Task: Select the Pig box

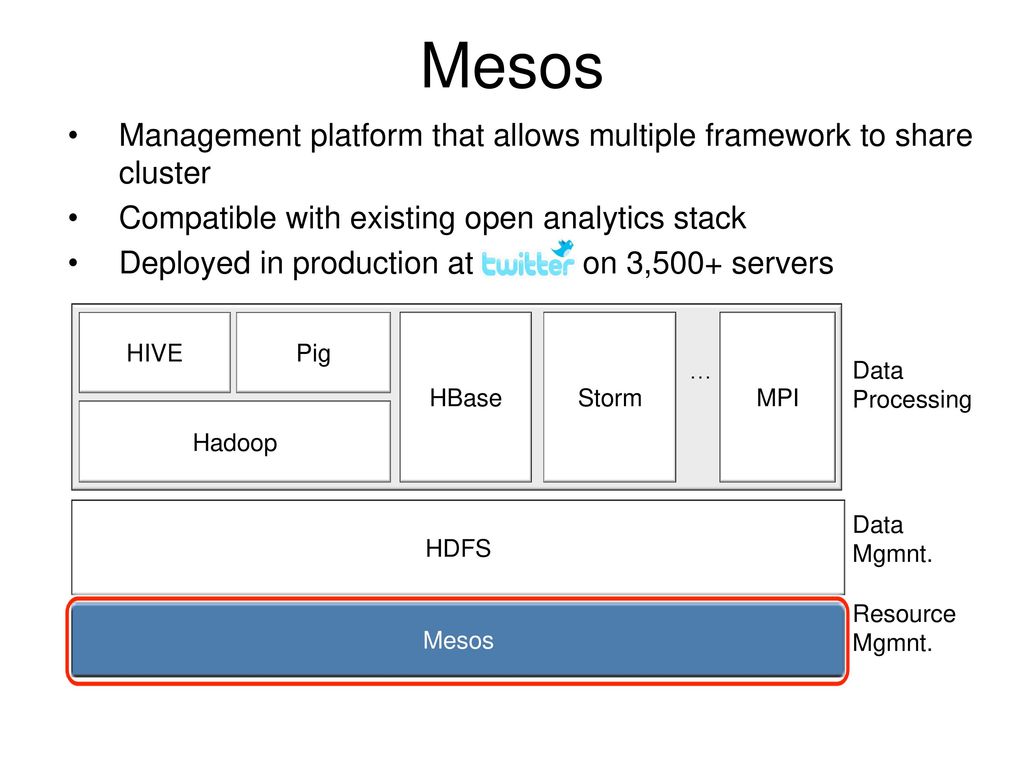Action: (313, 353)
